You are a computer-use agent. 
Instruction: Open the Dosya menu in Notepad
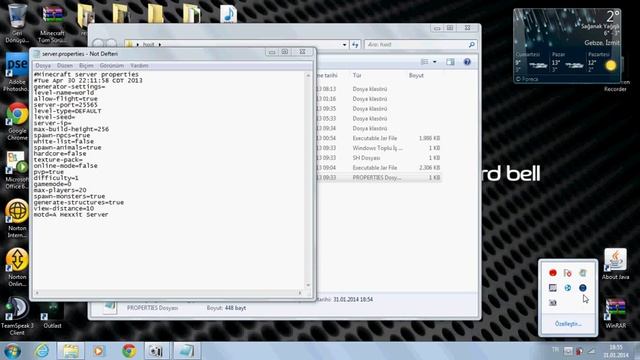[43, 65]
